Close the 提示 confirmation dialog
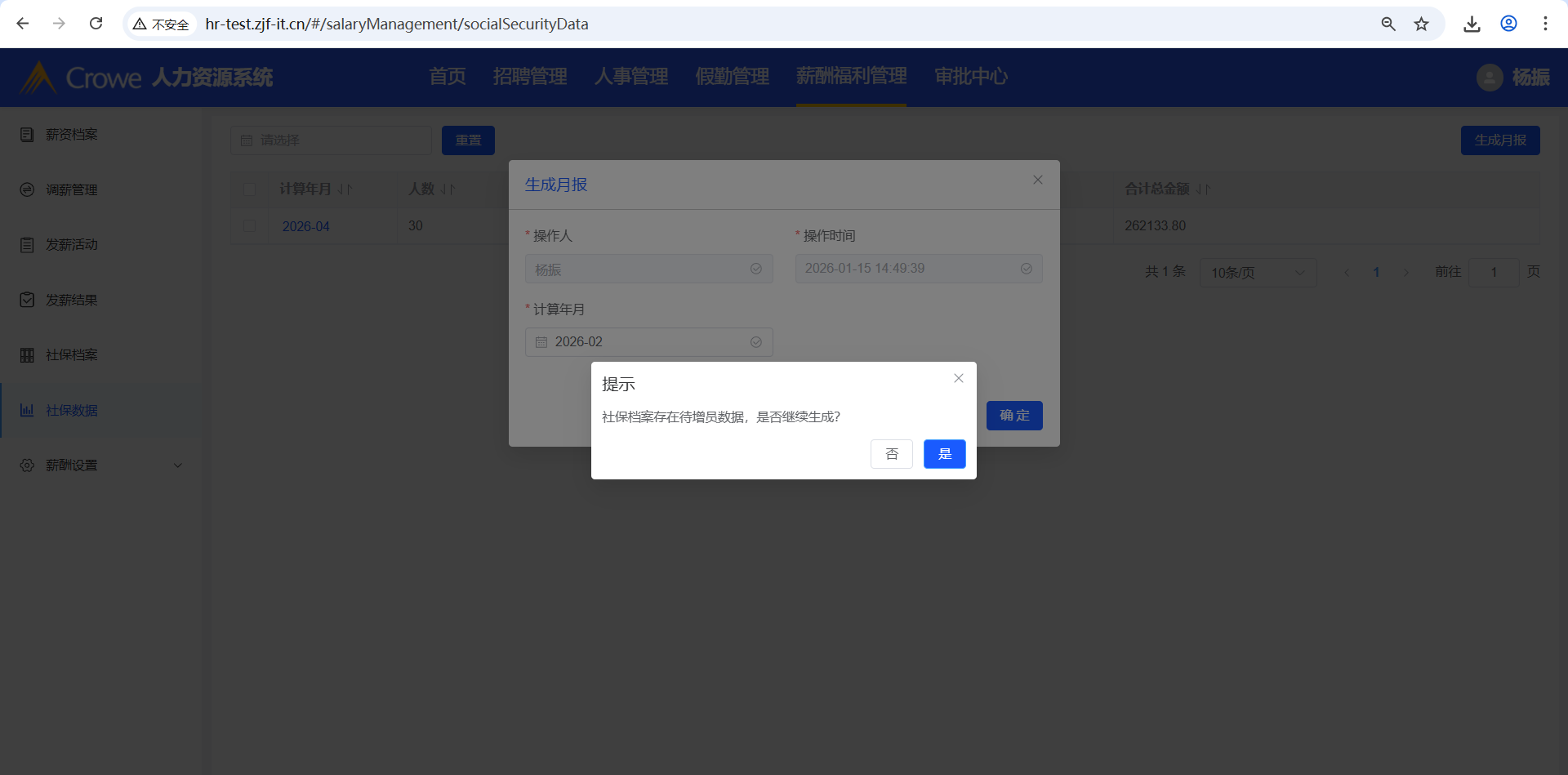 959,378
